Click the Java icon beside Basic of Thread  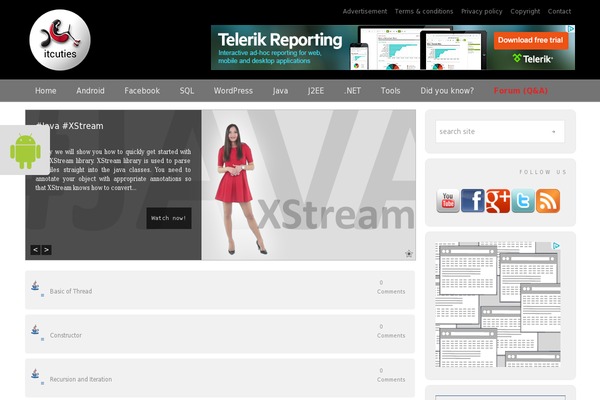(x=35, y=286)
